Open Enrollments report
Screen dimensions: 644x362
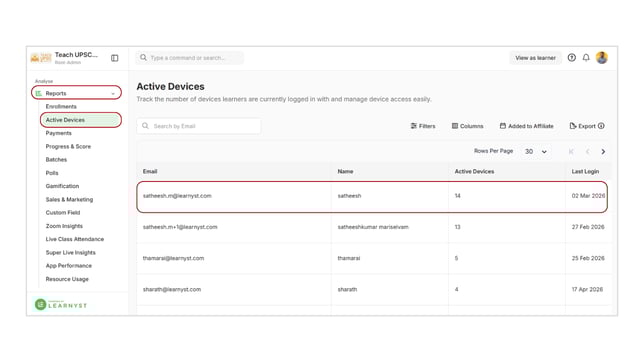point(61,106)
